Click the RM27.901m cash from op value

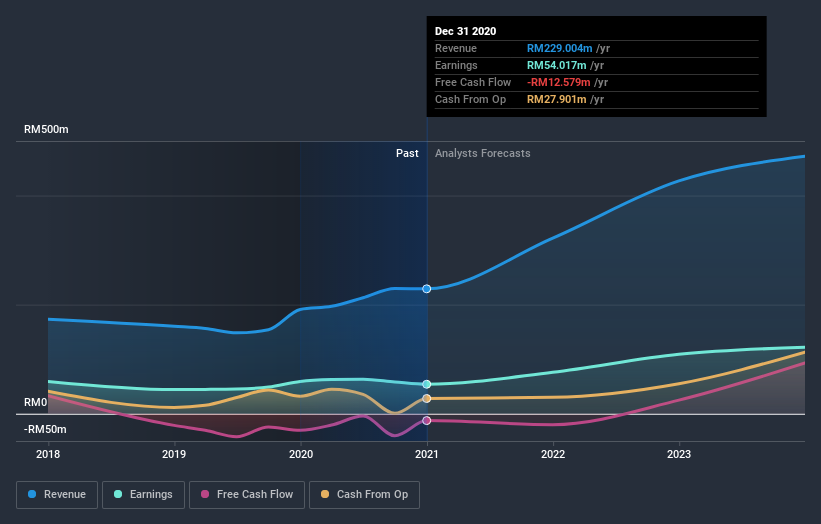click(557, 99)
